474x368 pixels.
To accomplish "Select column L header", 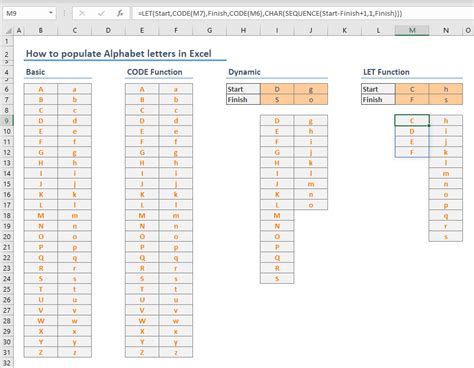I will click(378, 31).
